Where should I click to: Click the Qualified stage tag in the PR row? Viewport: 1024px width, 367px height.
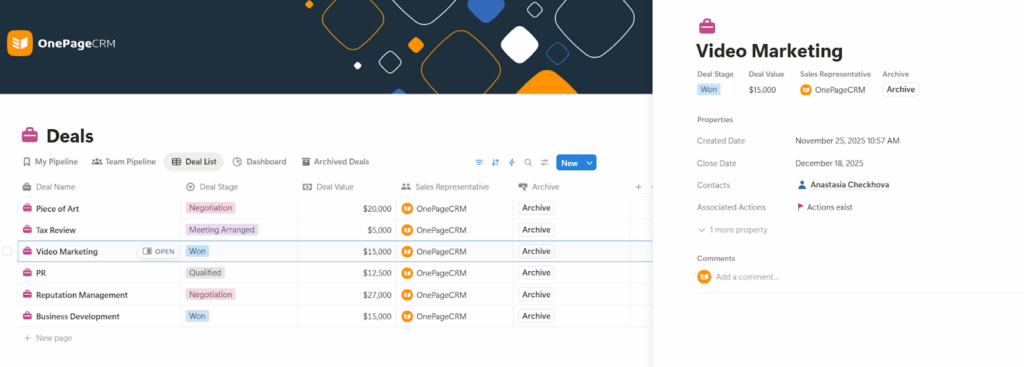click(x=205, y=273)
